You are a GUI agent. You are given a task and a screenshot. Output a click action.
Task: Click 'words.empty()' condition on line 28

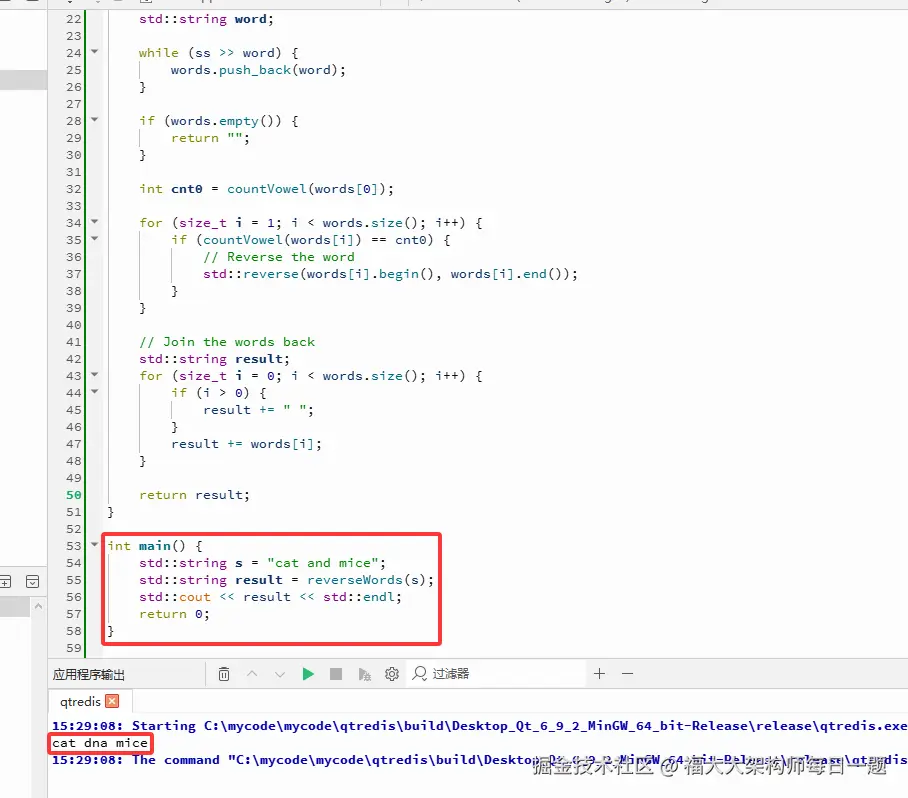(226, 121)
